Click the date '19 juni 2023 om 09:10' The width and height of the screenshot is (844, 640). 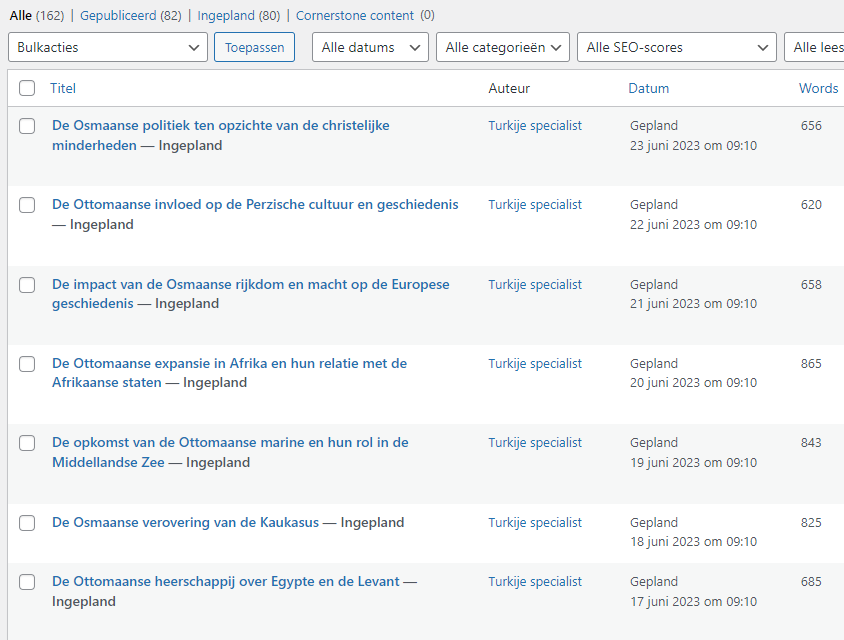tap(693, 462)
